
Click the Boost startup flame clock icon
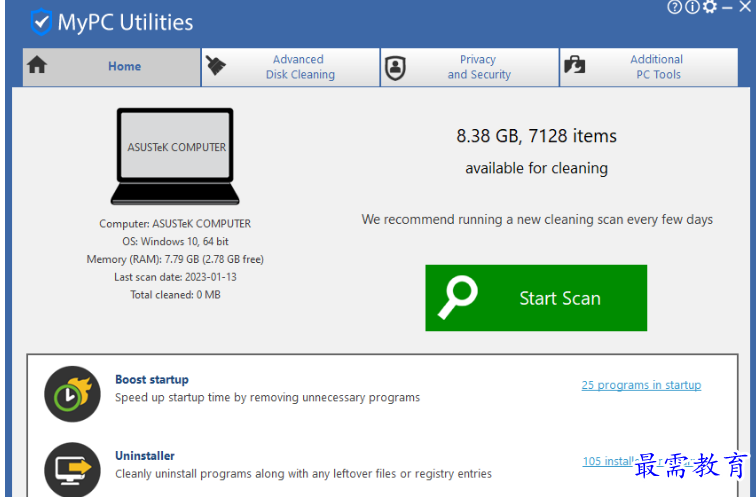click(x=72, y=394)
